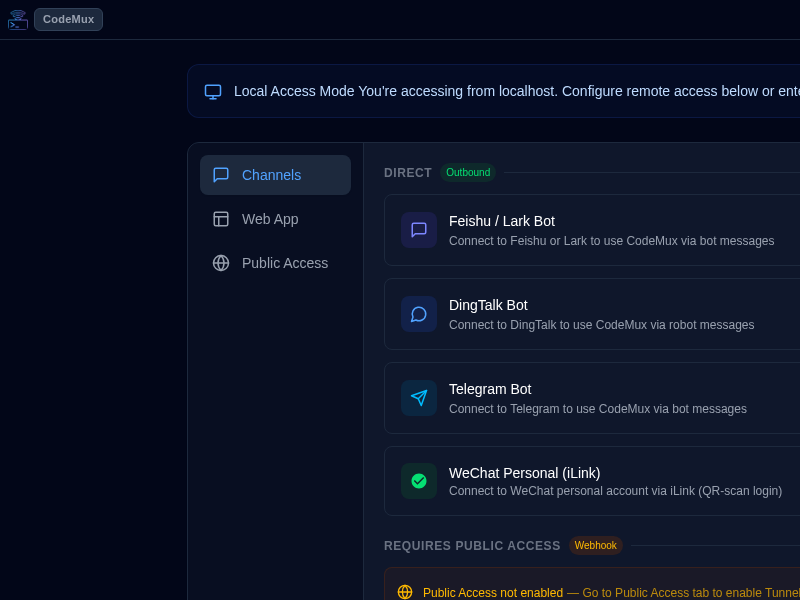Image resolution: width=800 pixels, height=600 pixels.
Task: Click the Channels chat bubble icon
Action: tap(221, 175)
